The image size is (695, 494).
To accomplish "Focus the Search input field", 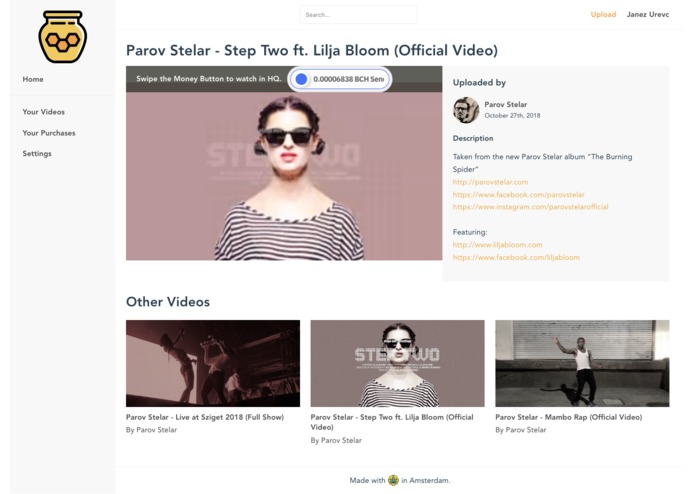I will [358, 15].
